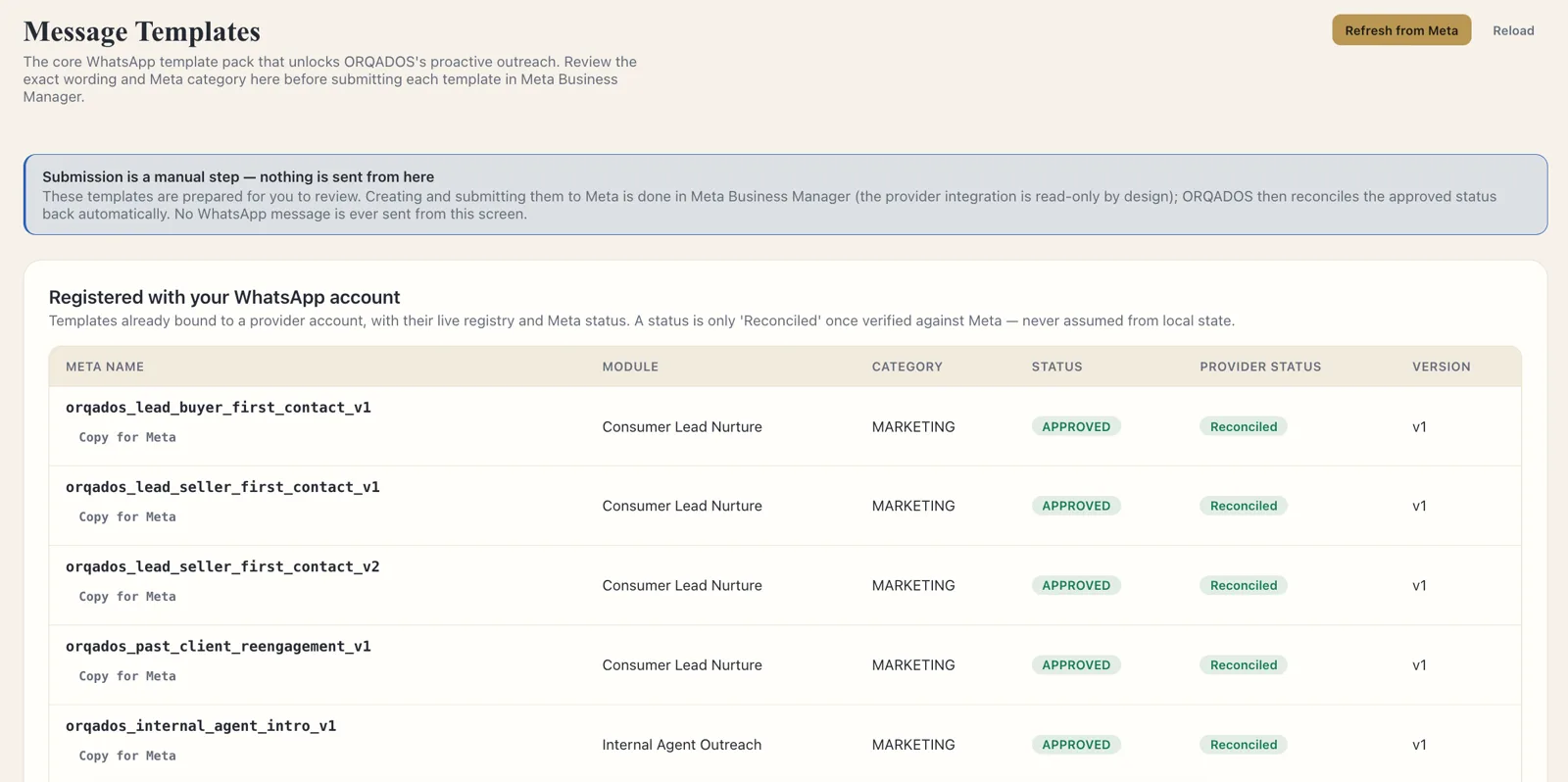Click the MODULE column header
Screen dimensions: 1568x782
630,367
